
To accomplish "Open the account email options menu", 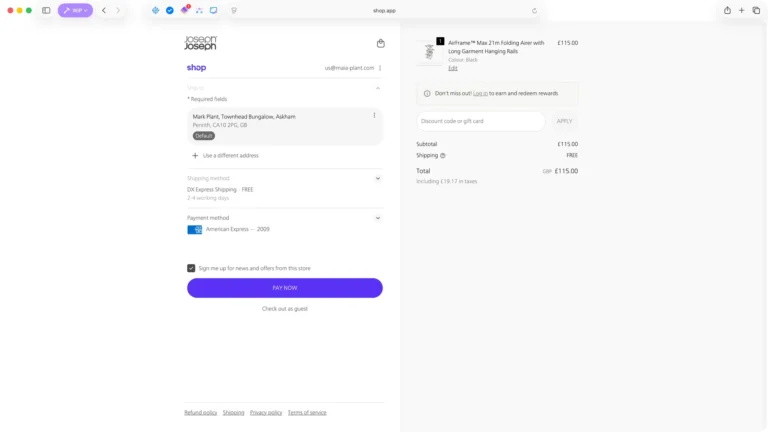I will [380, 68].
